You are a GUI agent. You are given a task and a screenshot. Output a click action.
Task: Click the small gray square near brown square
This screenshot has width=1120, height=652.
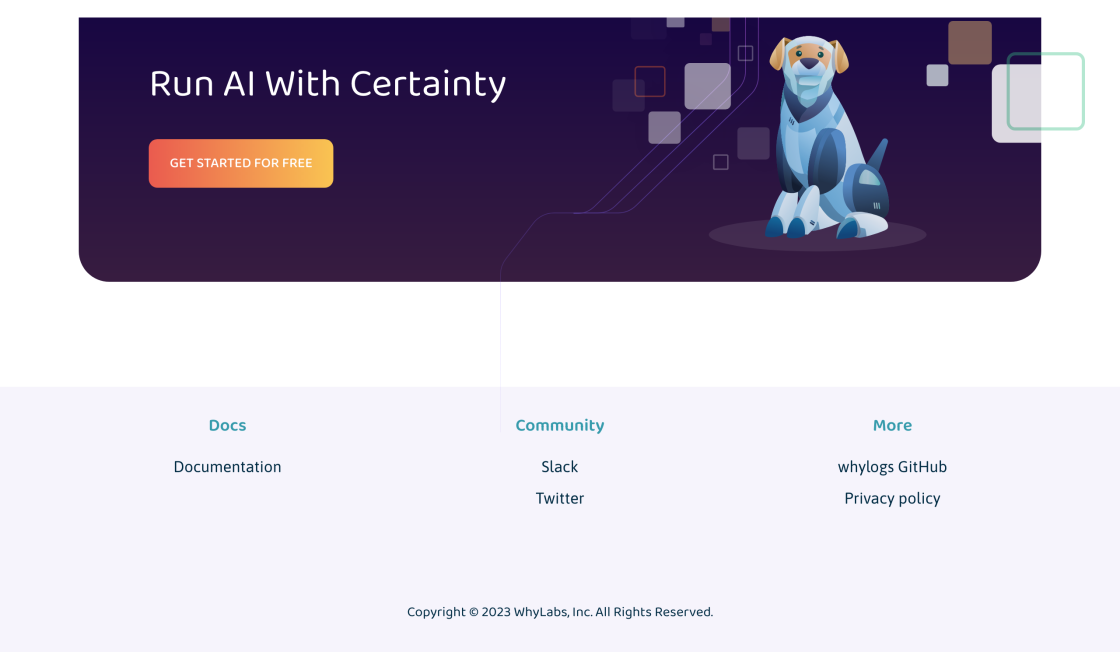pyautogui.click(x=937, y=75)
